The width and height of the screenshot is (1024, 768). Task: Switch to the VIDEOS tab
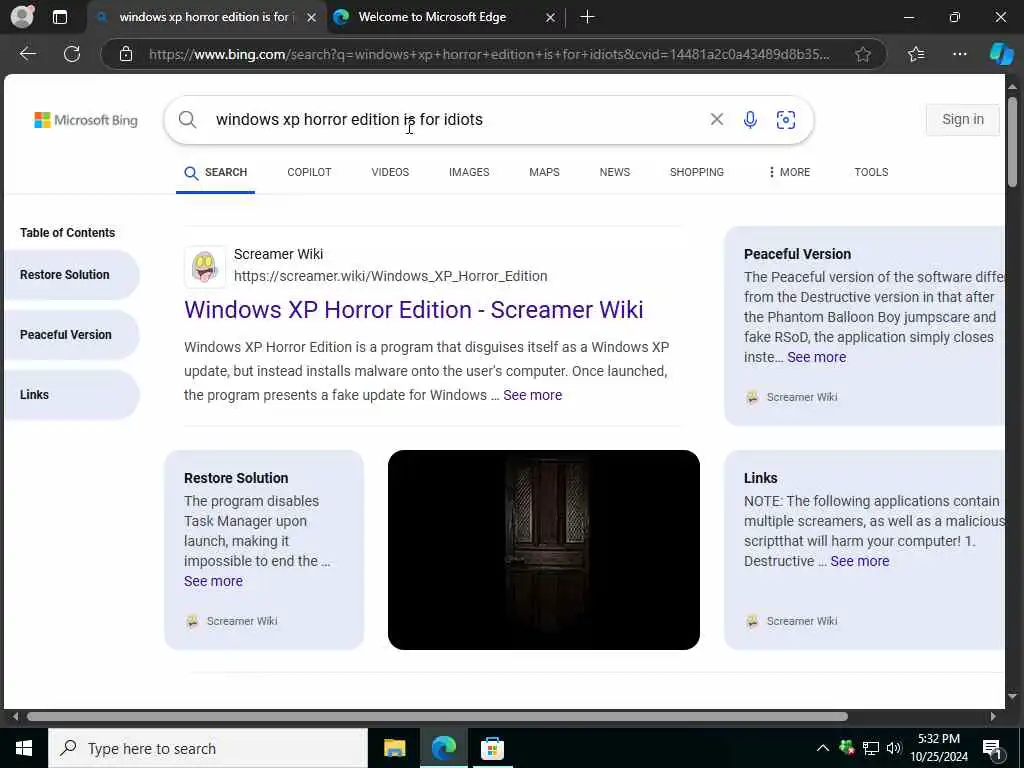click(x=390, y=172)
